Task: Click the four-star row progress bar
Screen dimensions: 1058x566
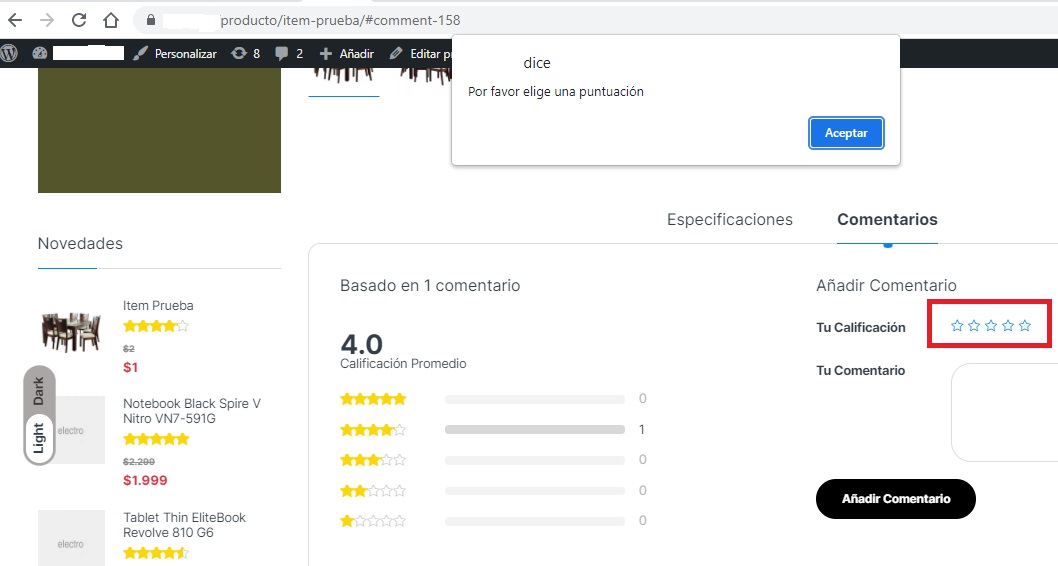Action: click(534, 430)
